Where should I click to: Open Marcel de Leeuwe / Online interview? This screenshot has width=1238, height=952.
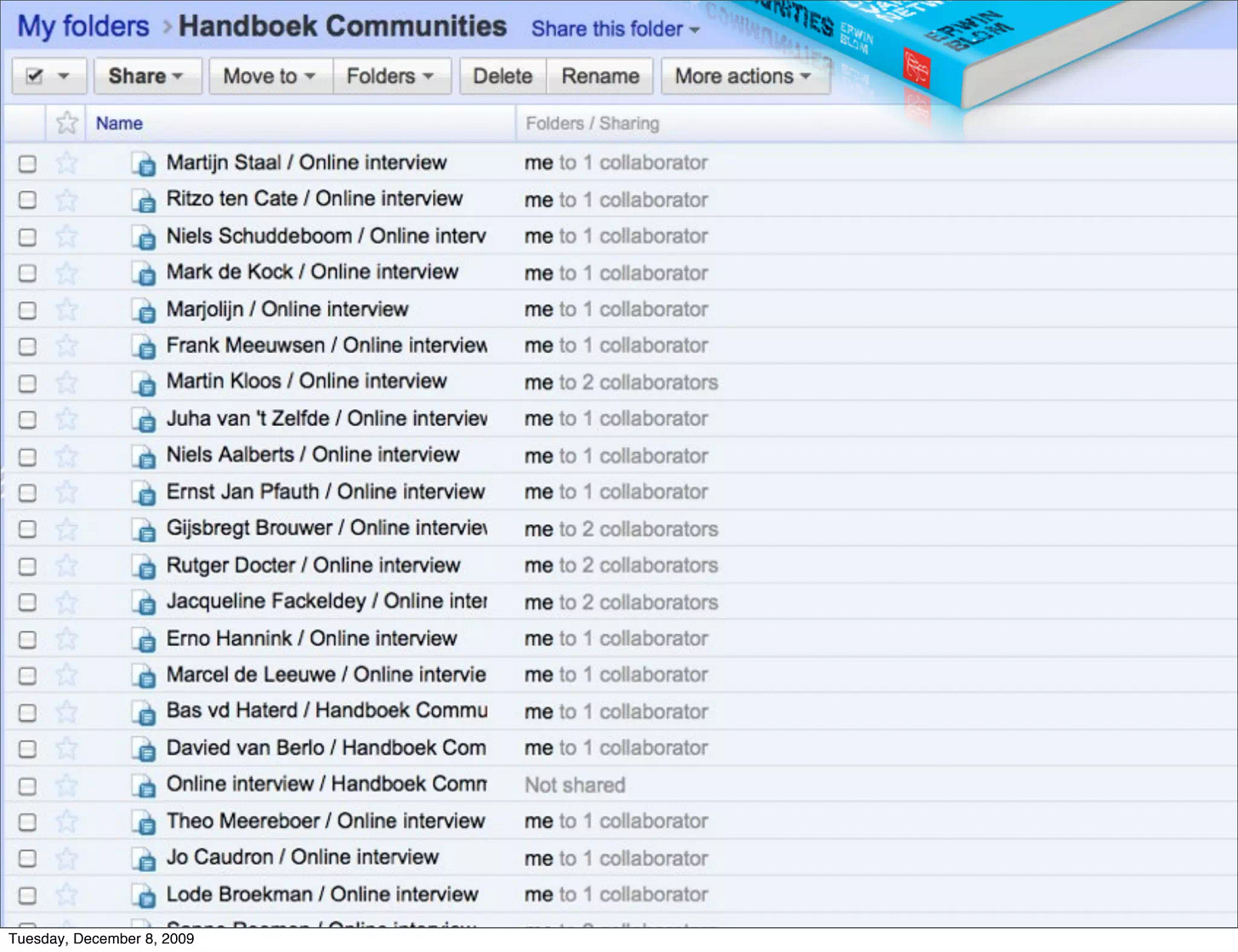tap(327, 675)
